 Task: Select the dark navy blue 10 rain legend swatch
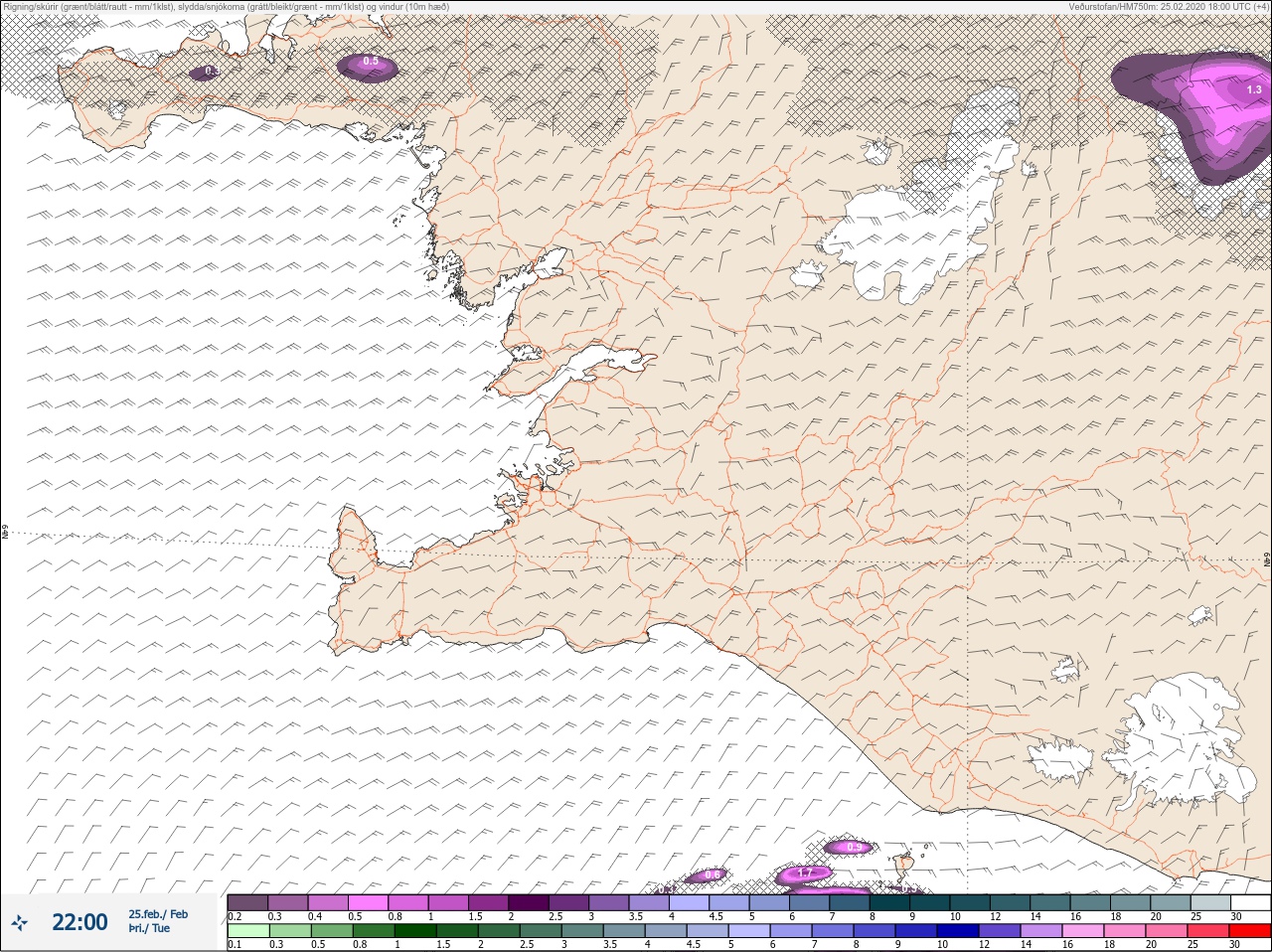956,931
